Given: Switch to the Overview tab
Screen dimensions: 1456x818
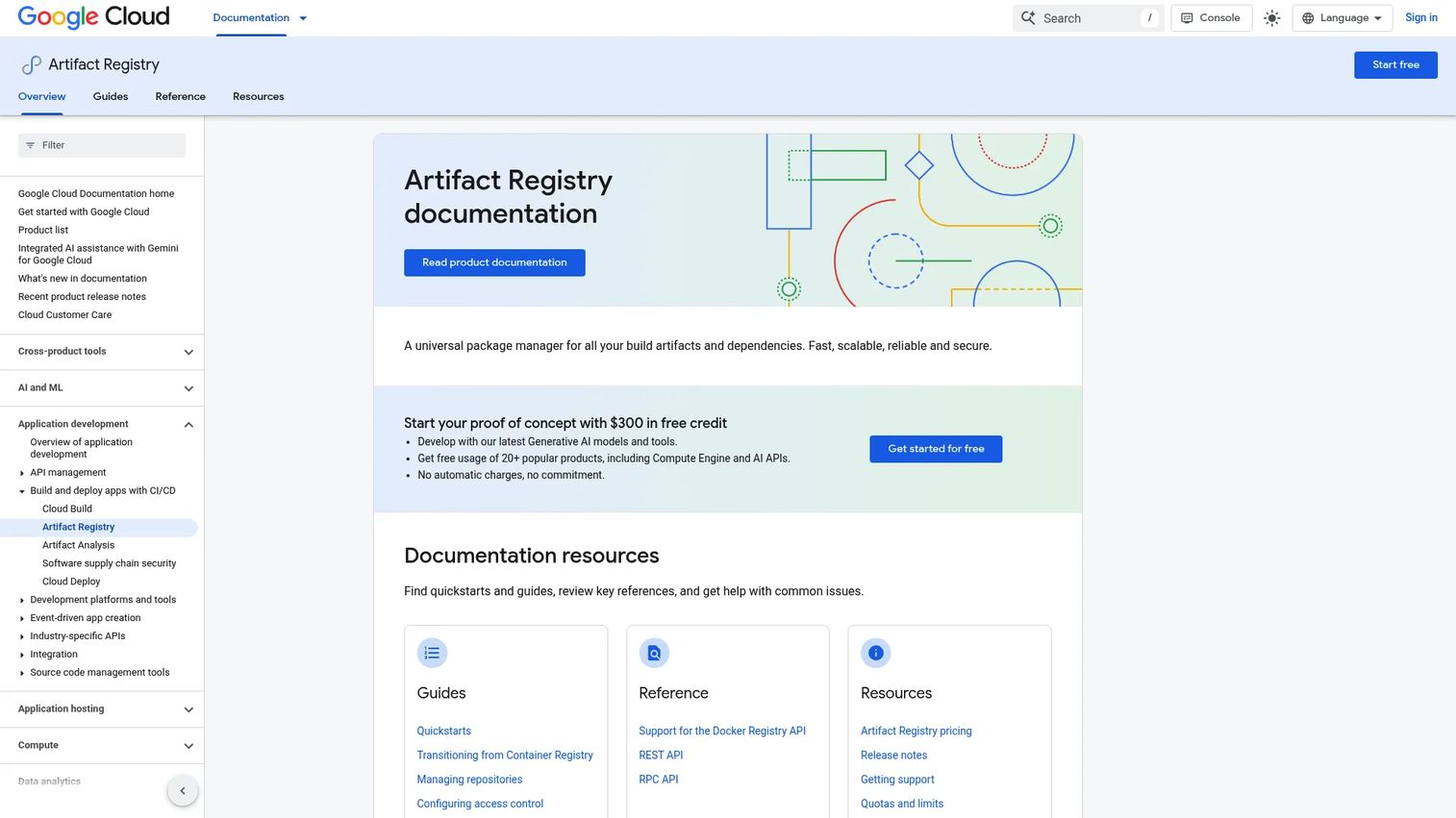Looking at the screenshot, I should (41, 97).
